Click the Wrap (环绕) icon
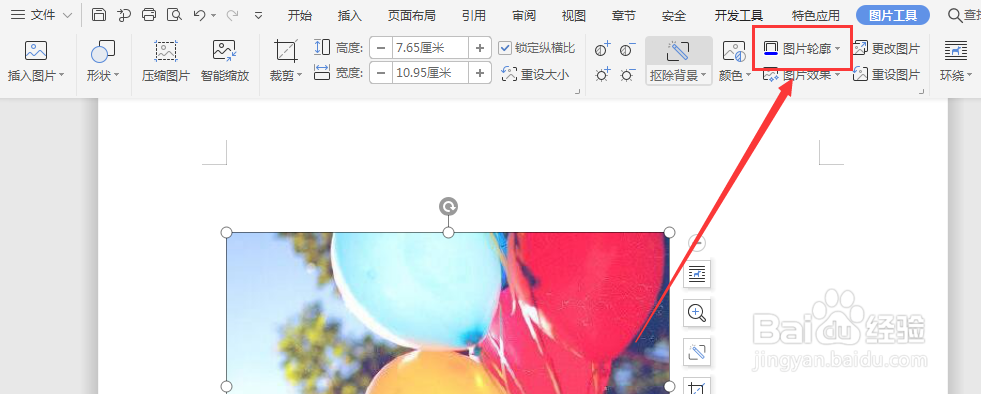This screenshot has width=981, height=394. click(x=955, y=51)
